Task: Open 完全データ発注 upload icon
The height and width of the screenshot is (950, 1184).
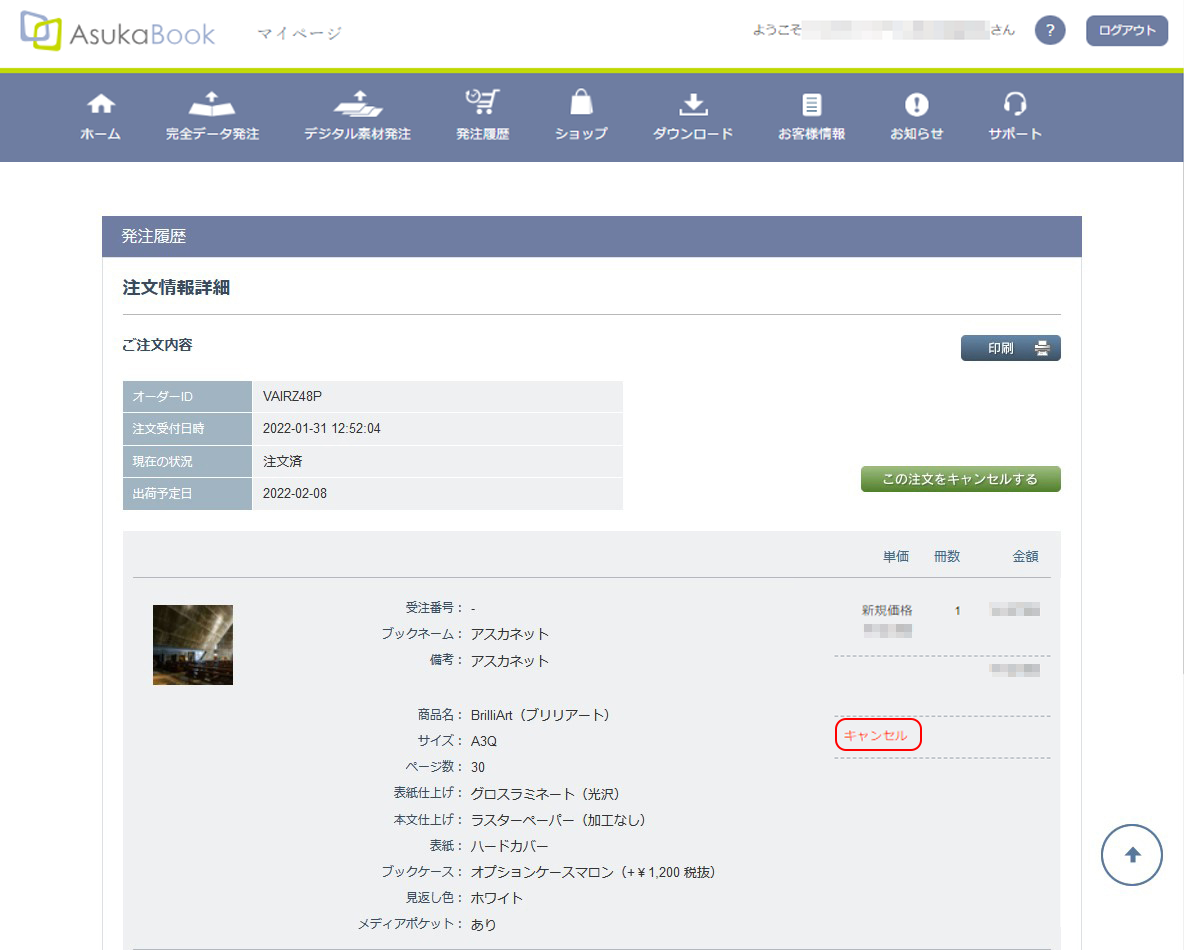Action: pos(212,104)
